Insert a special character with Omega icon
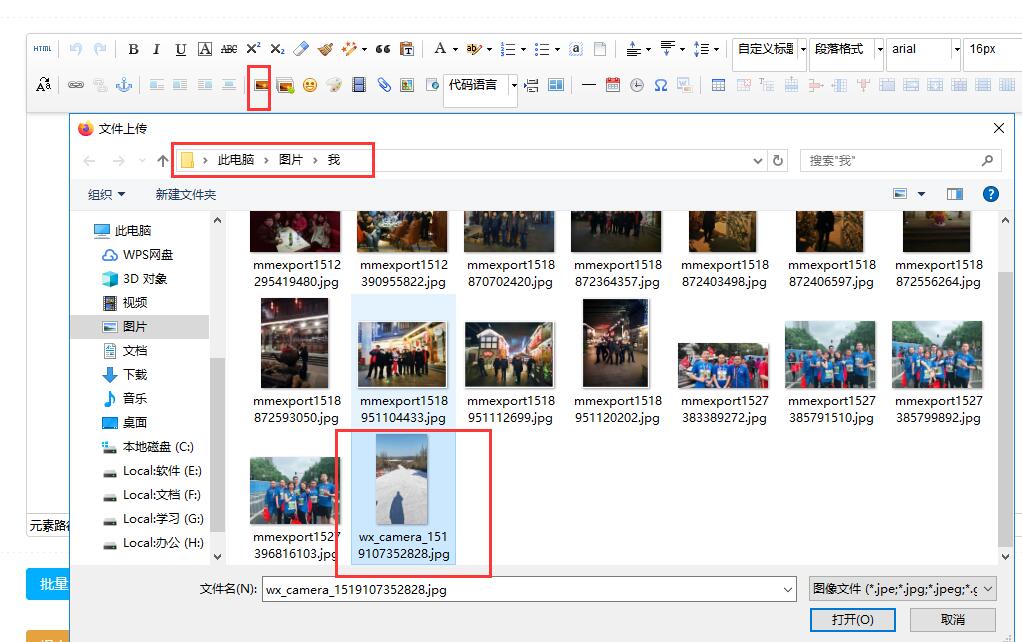The width and height of the screenshot is (1022, 642). [x=661, y=86]
